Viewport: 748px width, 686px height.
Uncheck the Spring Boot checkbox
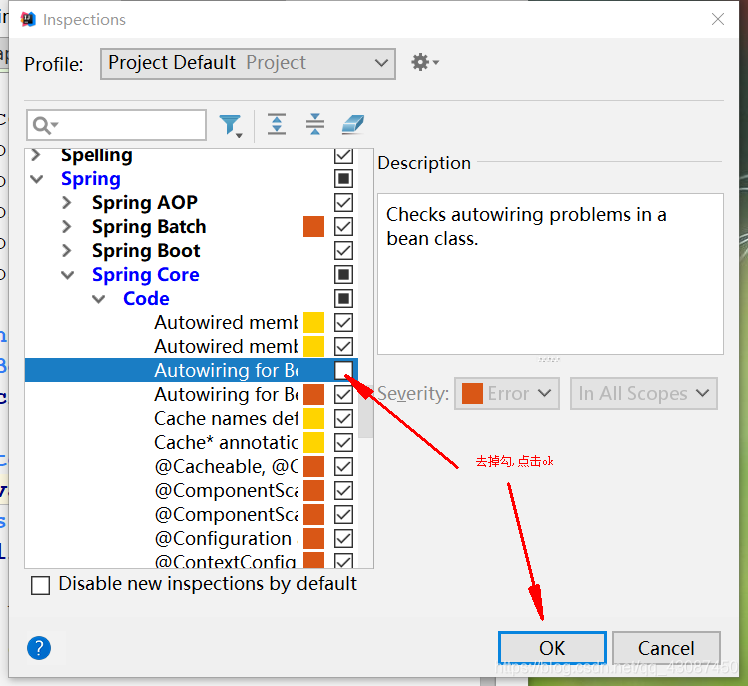[343, 250]
